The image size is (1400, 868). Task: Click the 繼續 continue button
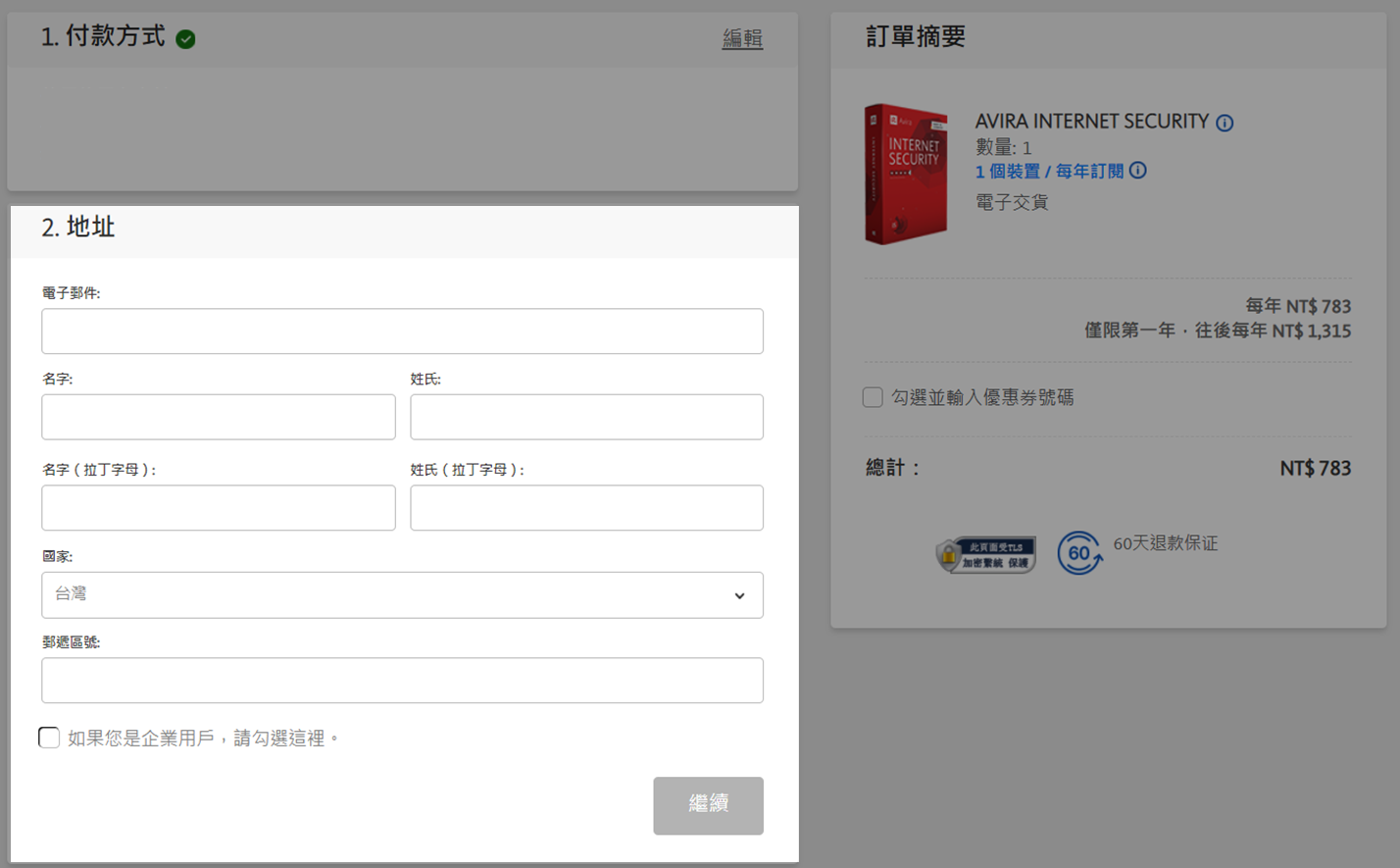click(708, 805)
